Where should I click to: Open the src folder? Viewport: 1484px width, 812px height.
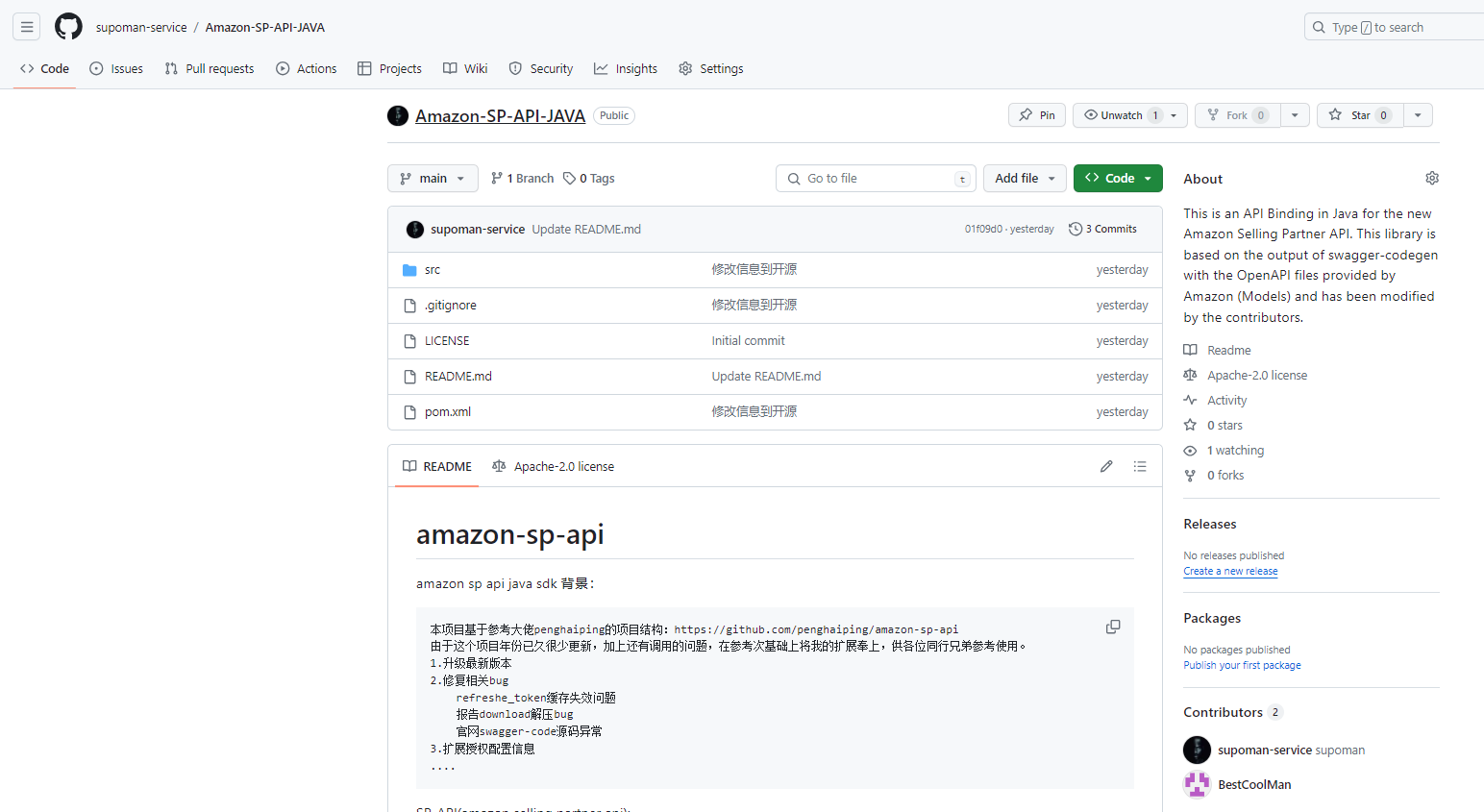tap(433, 270)
